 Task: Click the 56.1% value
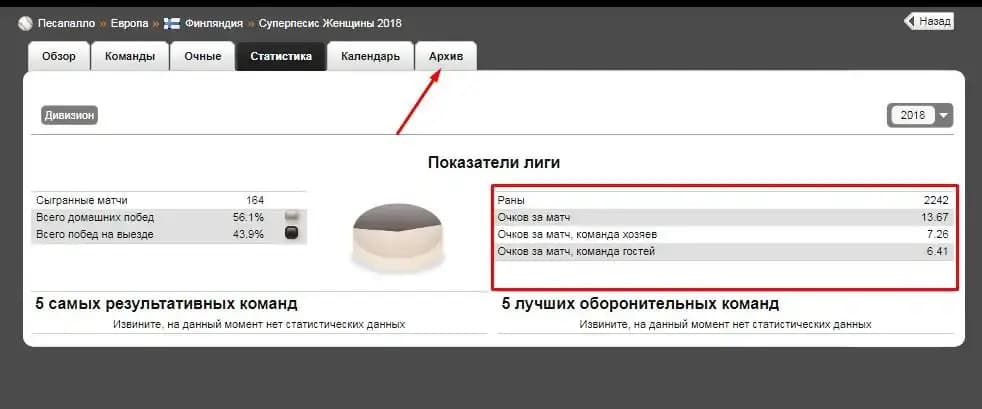tap(248, 217)
